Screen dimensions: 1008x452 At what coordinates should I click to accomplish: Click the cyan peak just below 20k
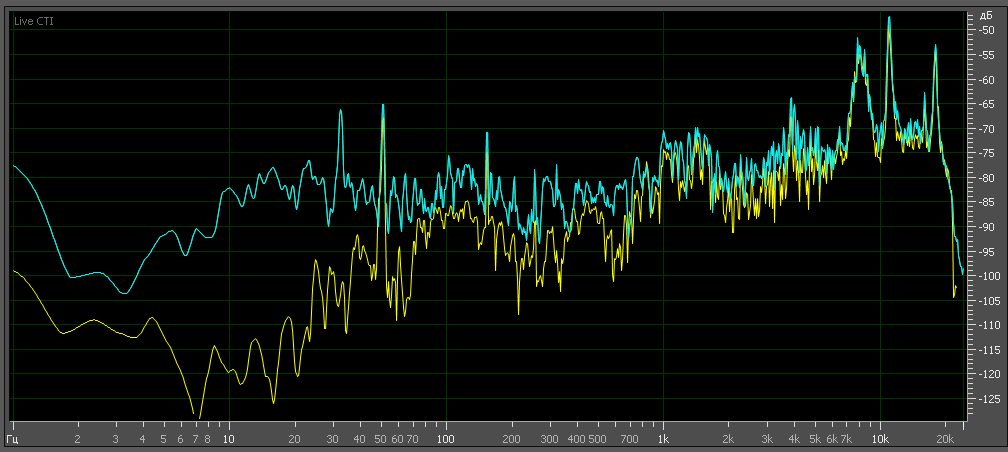[x=936, y=45]
